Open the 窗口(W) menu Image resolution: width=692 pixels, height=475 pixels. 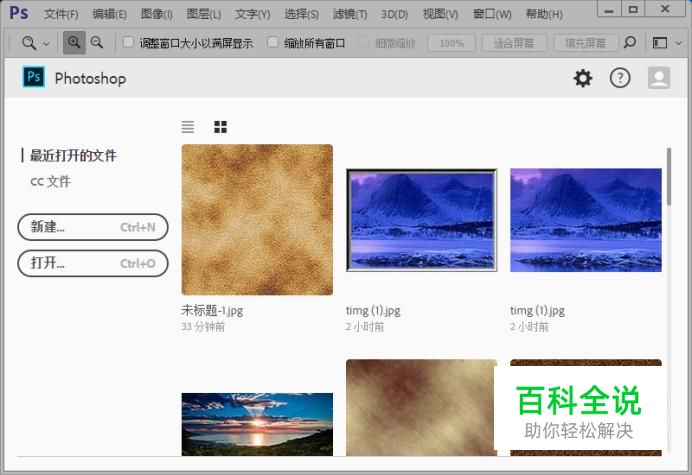click(x=492, y=14)
